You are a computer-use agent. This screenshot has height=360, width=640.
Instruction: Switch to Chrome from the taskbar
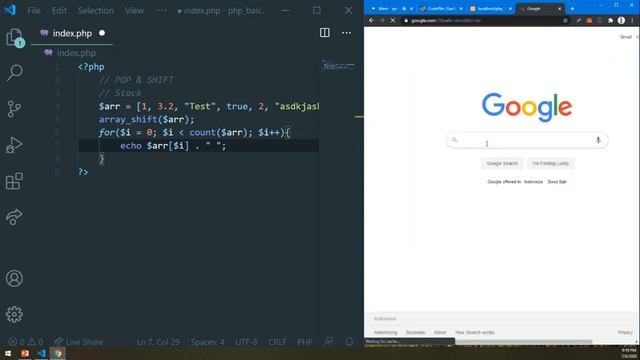click(58, 353)
